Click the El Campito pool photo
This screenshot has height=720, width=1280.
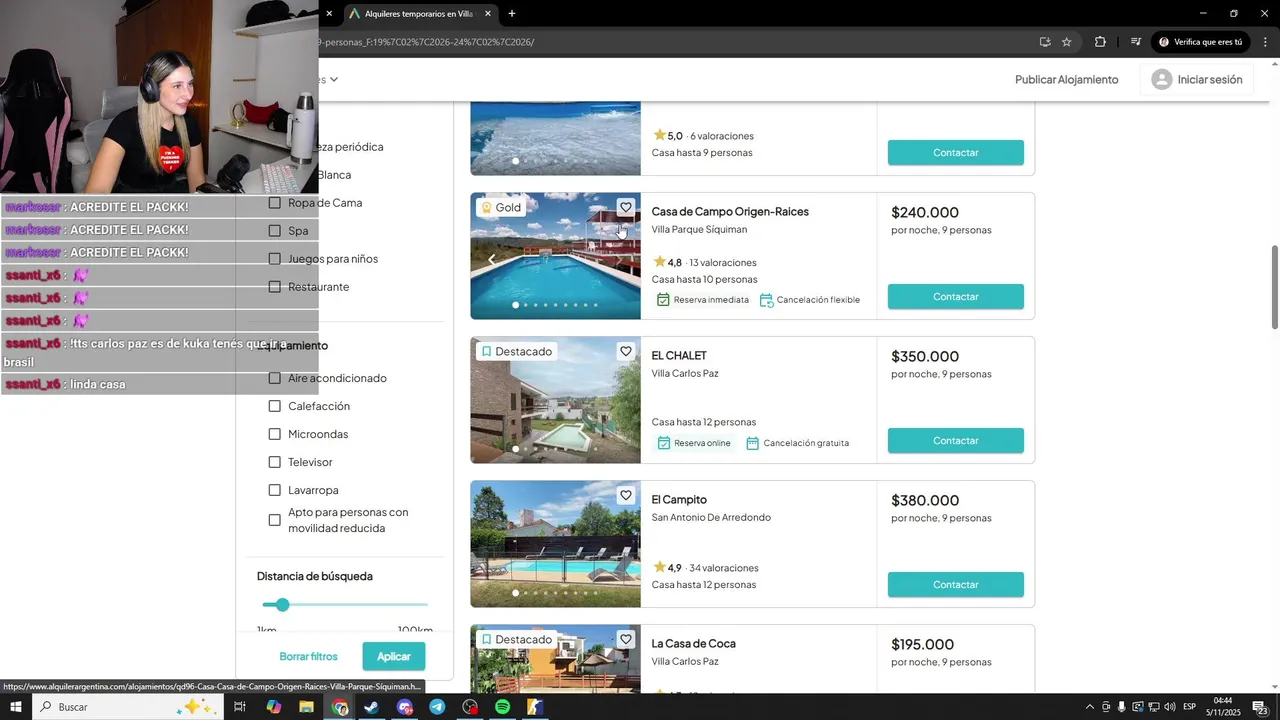(x=555, y=544)
